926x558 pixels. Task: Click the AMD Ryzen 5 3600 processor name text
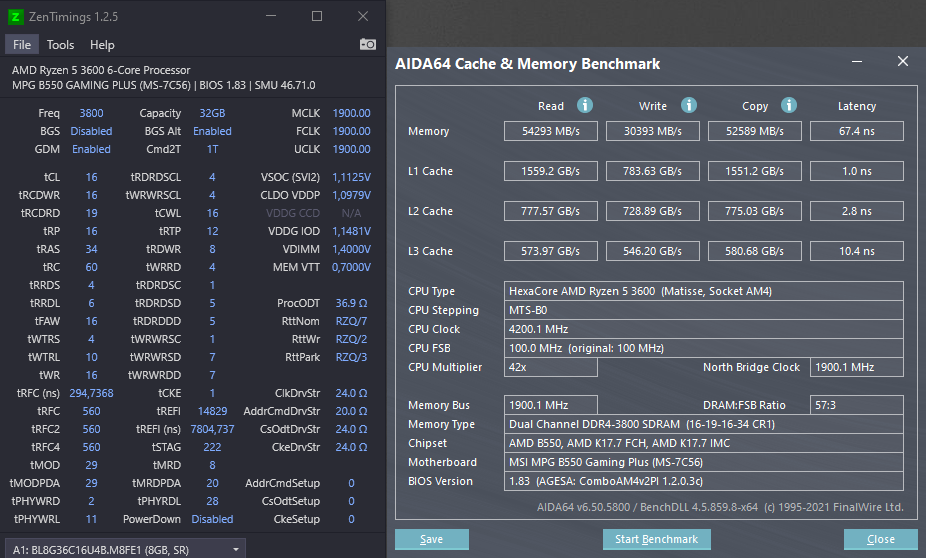tap(101, 70)
